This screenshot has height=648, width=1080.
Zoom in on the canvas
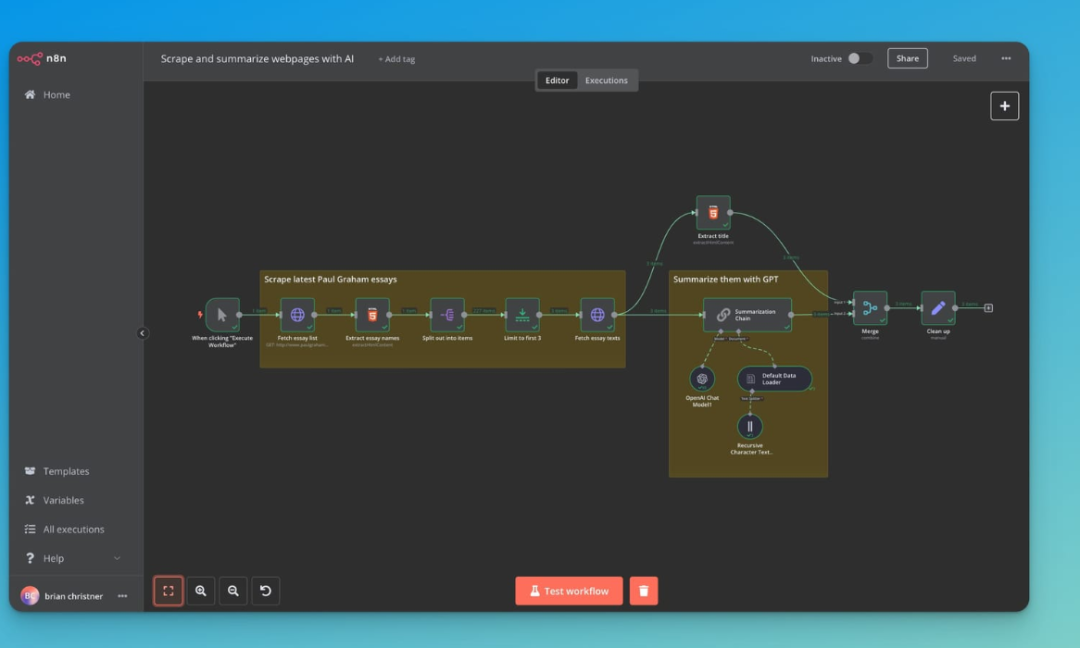200,591
